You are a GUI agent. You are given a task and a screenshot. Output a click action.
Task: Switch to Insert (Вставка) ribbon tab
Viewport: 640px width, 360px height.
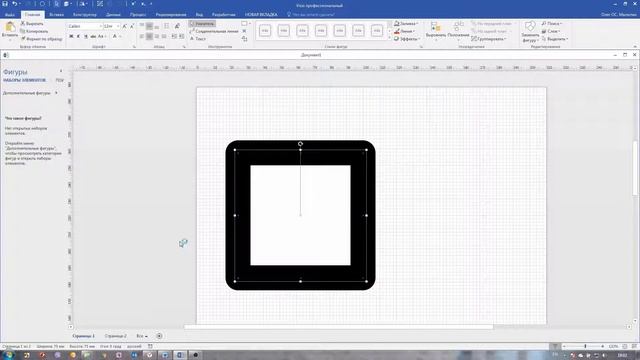(56, 14)
